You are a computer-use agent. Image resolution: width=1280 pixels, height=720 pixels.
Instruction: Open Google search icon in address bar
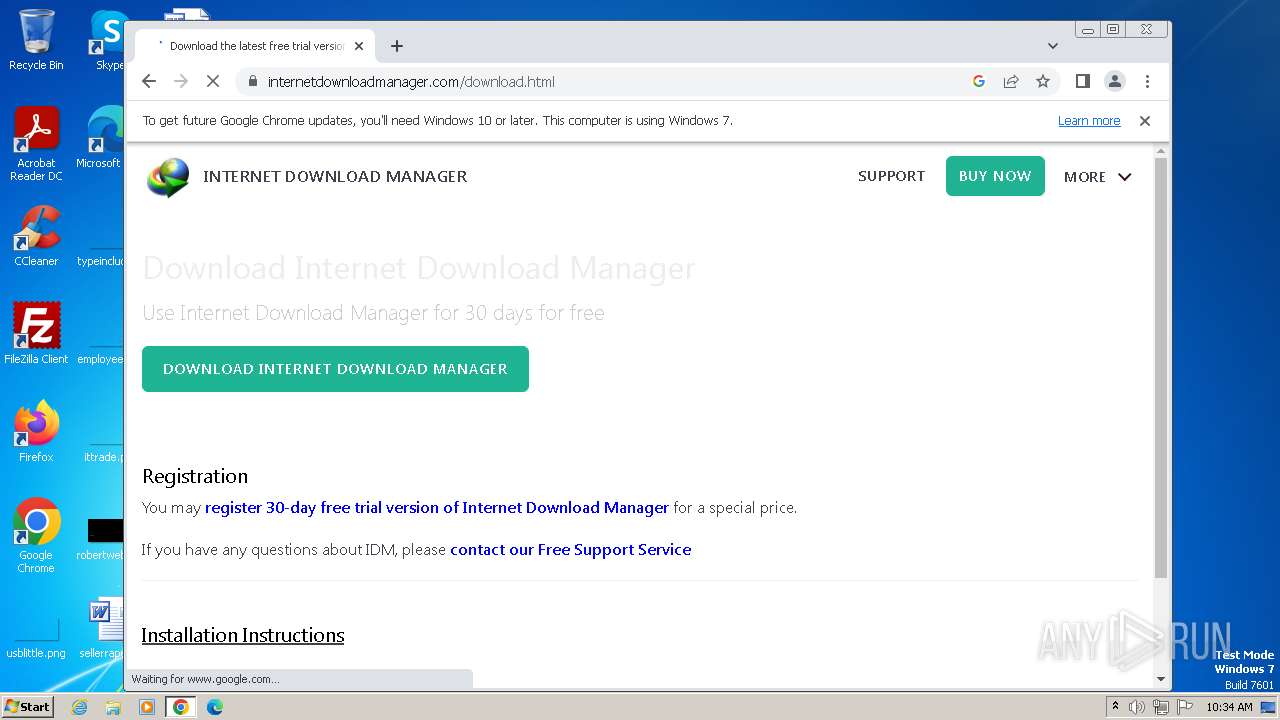coord(979,82)
